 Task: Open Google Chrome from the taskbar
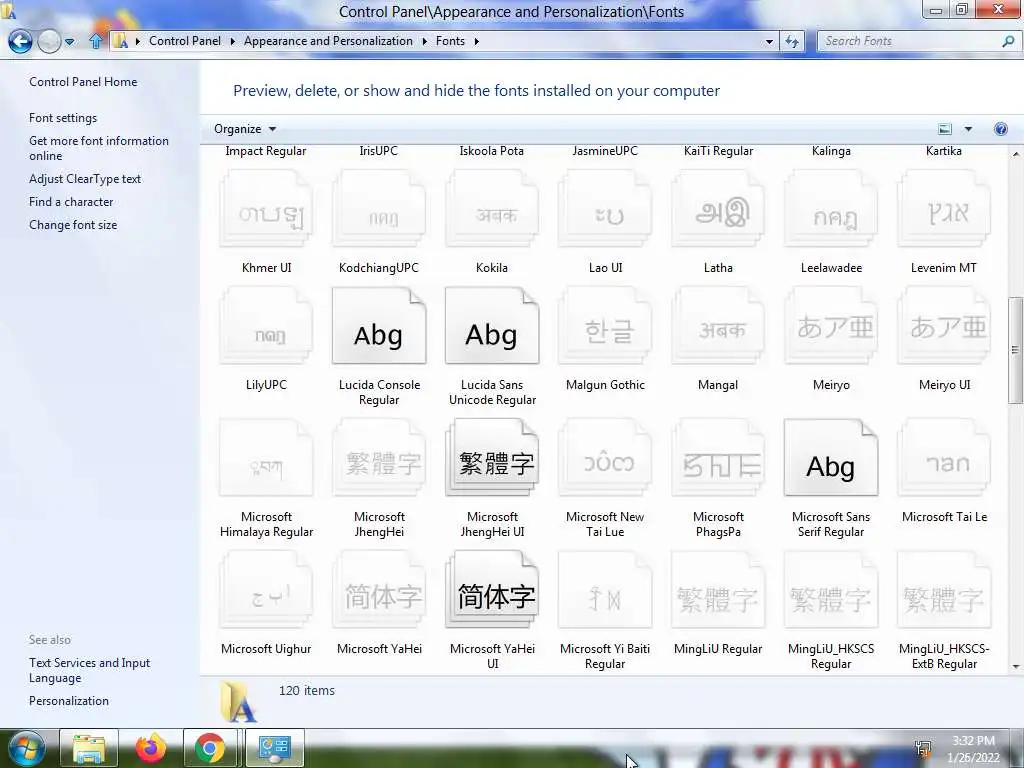click(210, 748)
